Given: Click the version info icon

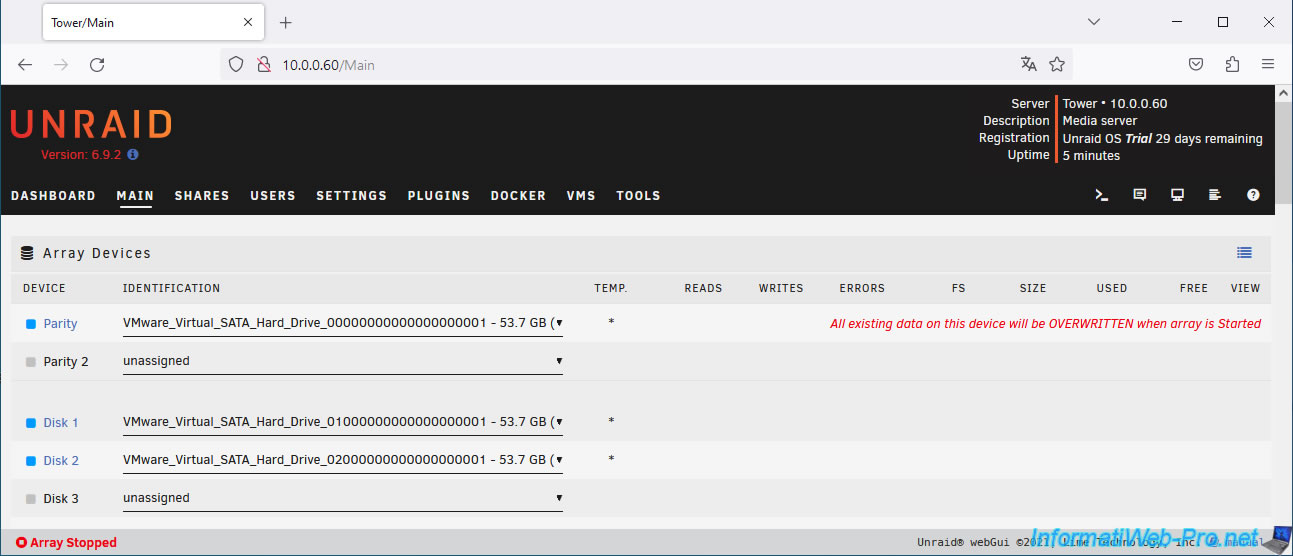Looking at the screenshot, I should click(x=133, y=155).
